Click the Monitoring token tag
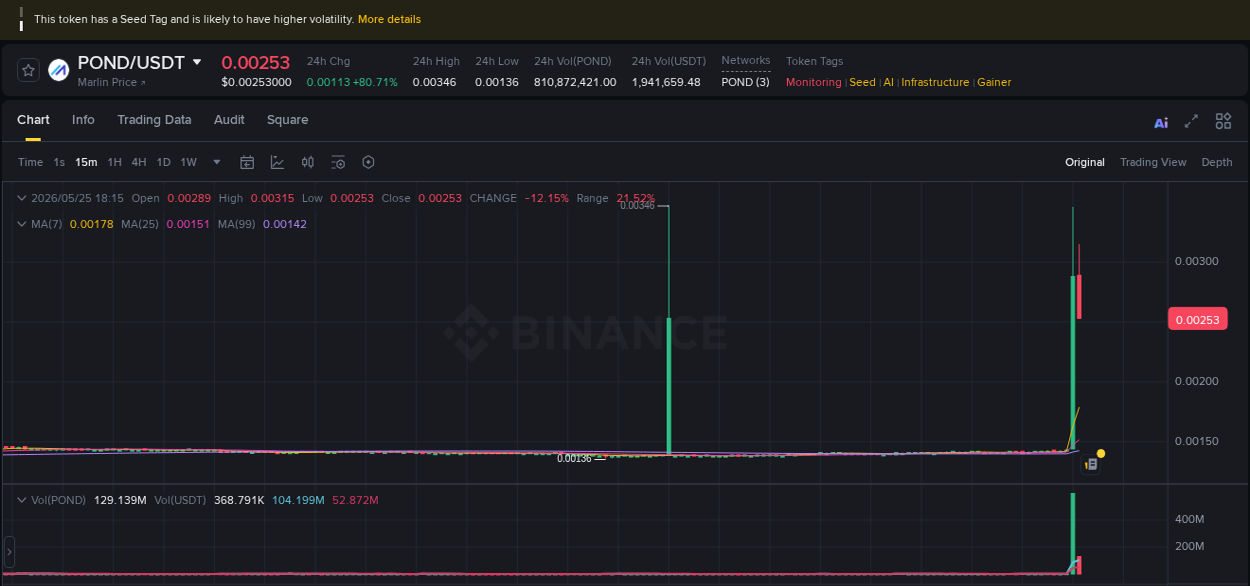This screenshot has height=586, width=1250. click(814, 82)
